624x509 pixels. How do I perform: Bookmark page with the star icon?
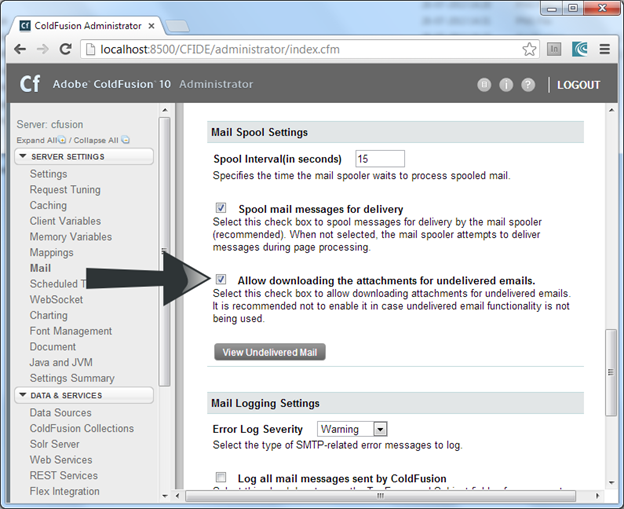pos(529,49)
